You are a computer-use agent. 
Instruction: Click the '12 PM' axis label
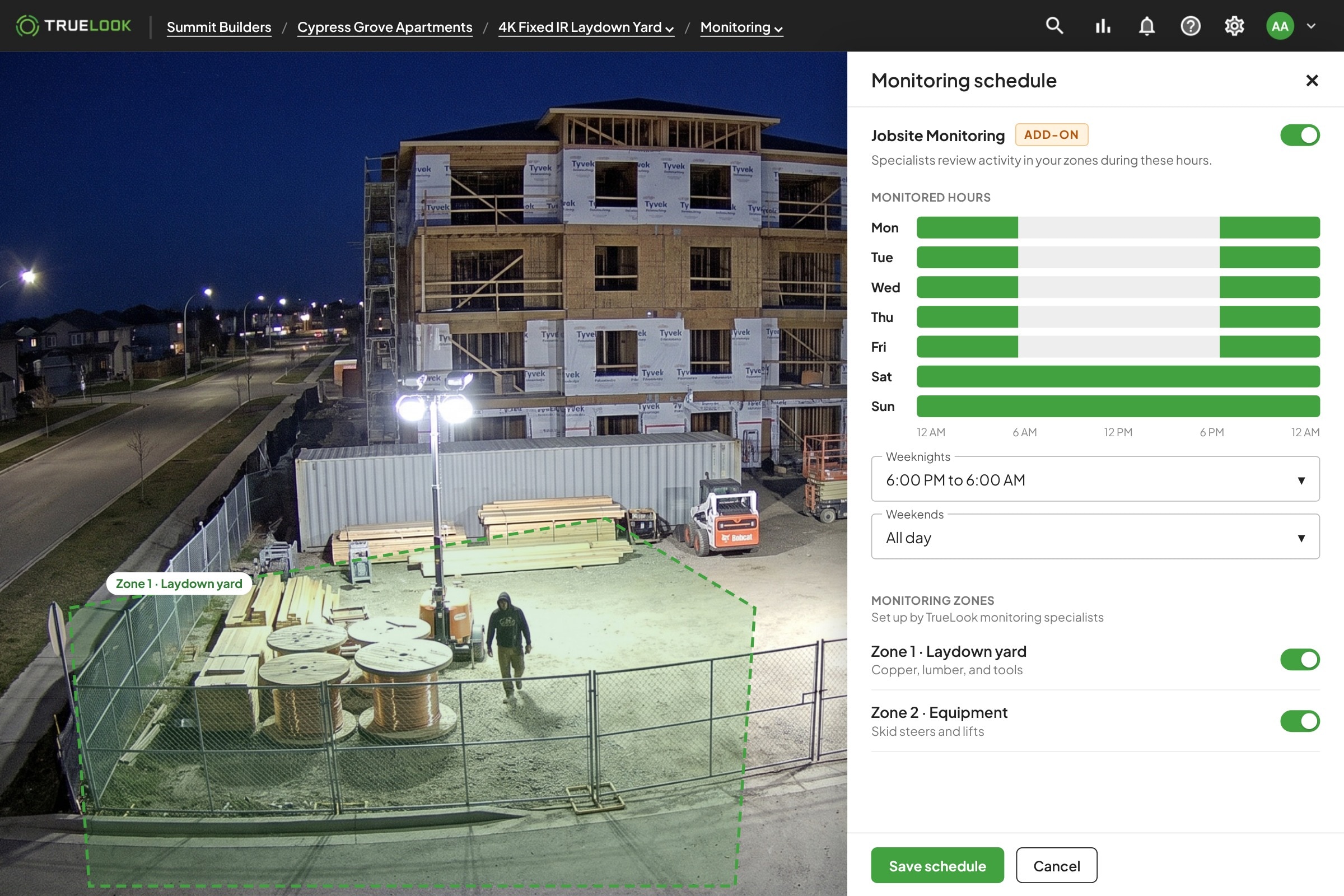pos(1118,432)
